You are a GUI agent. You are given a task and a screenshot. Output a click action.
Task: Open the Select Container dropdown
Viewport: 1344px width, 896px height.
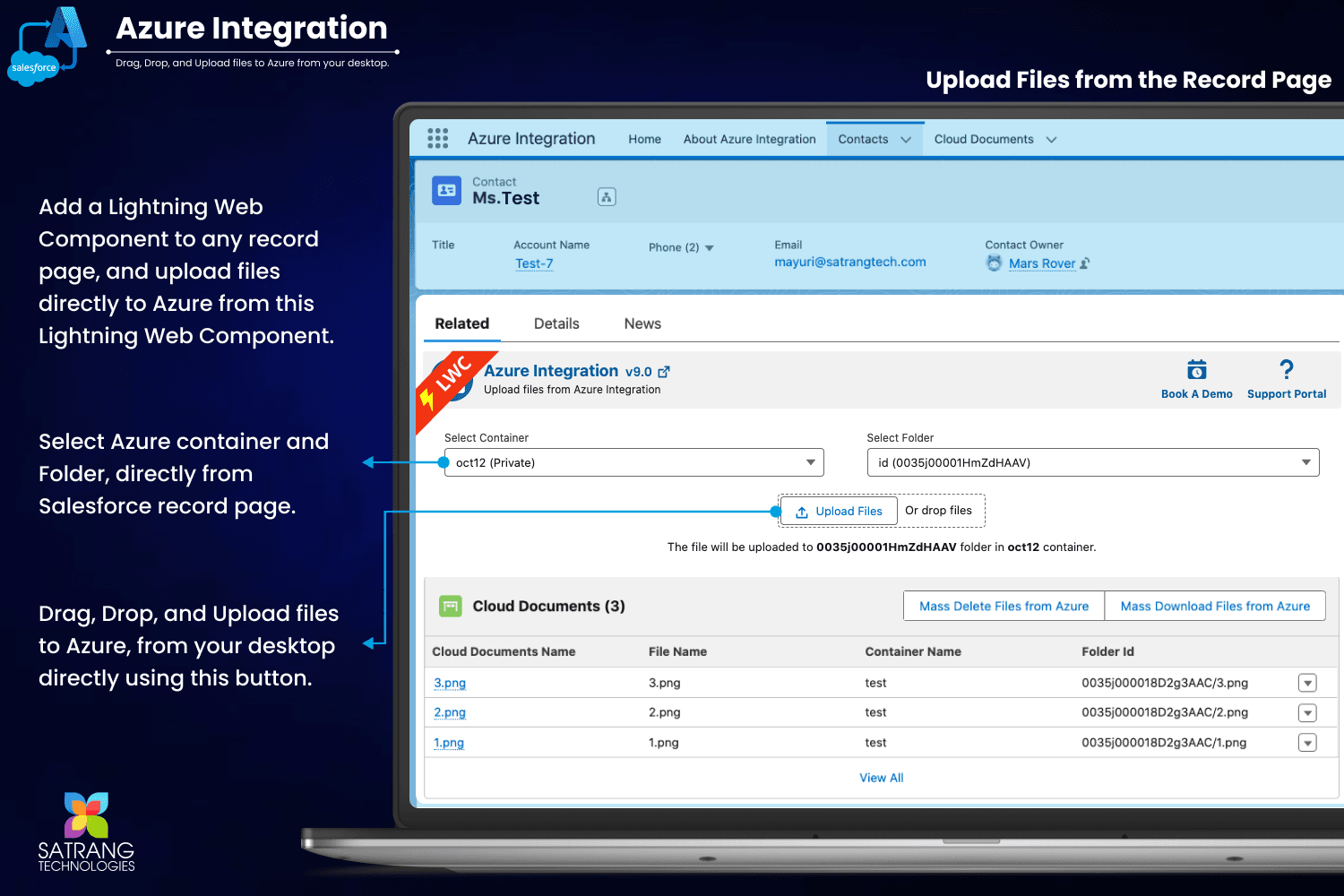633,462
